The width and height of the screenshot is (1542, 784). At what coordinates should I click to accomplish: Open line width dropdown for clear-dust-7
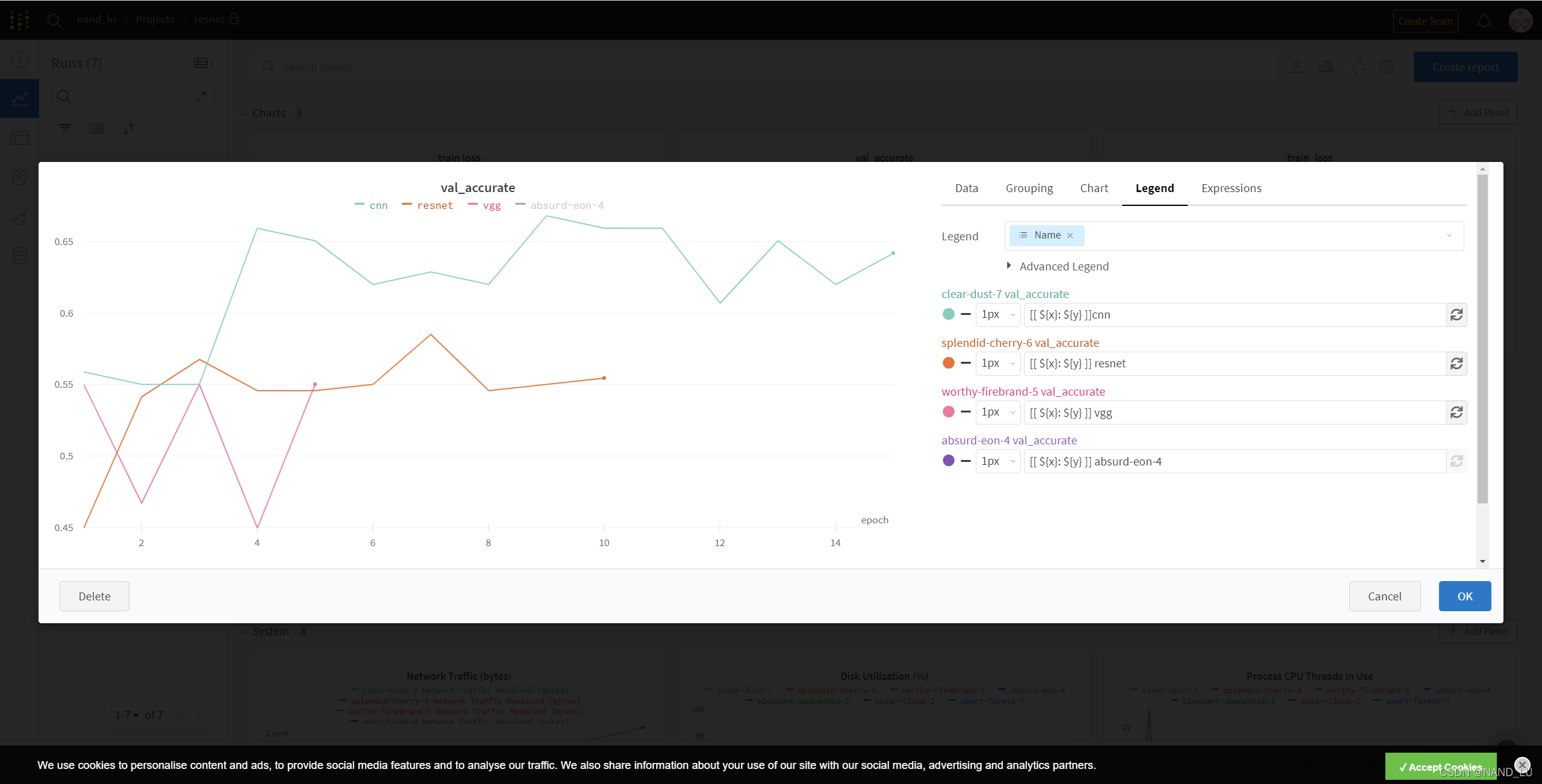(997, 314)
